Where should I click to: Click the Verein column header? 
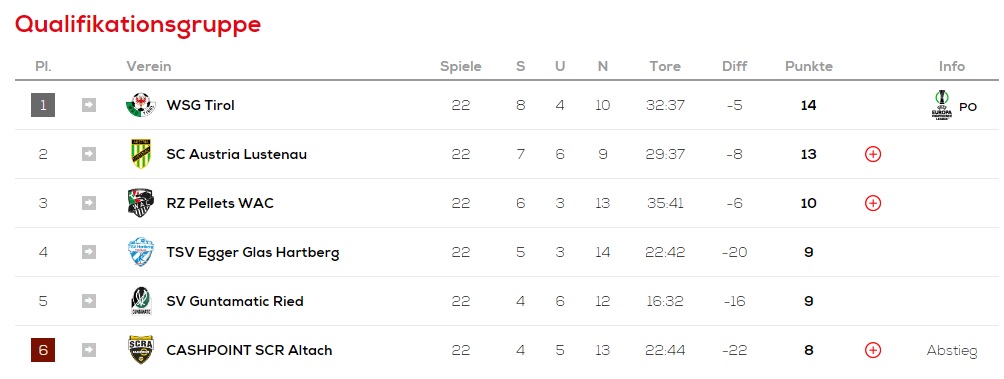coord(149,67)
